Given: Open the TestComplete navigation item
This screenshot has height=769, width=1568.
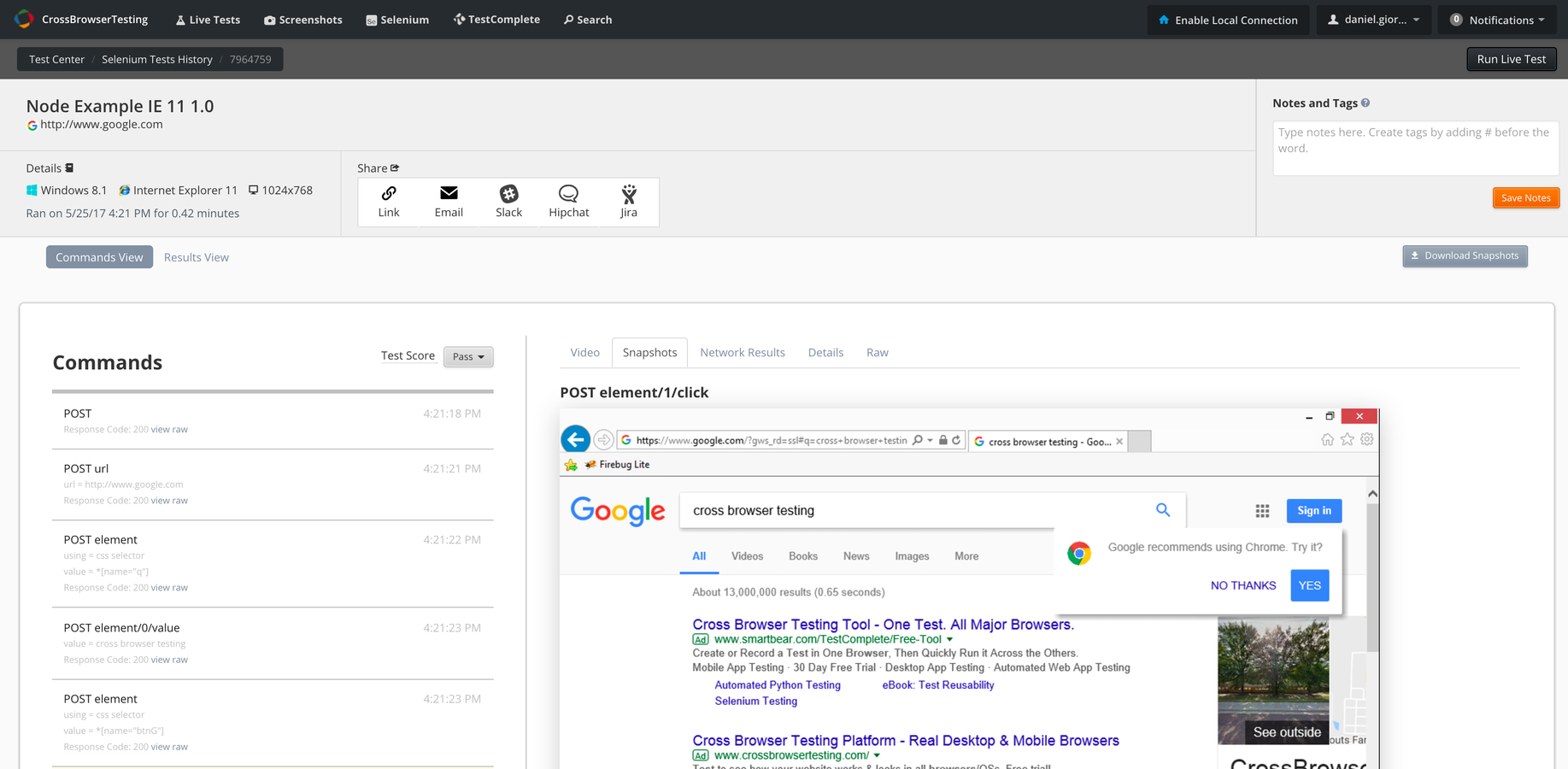Looking at the screenshot, I should click(496, 20).
